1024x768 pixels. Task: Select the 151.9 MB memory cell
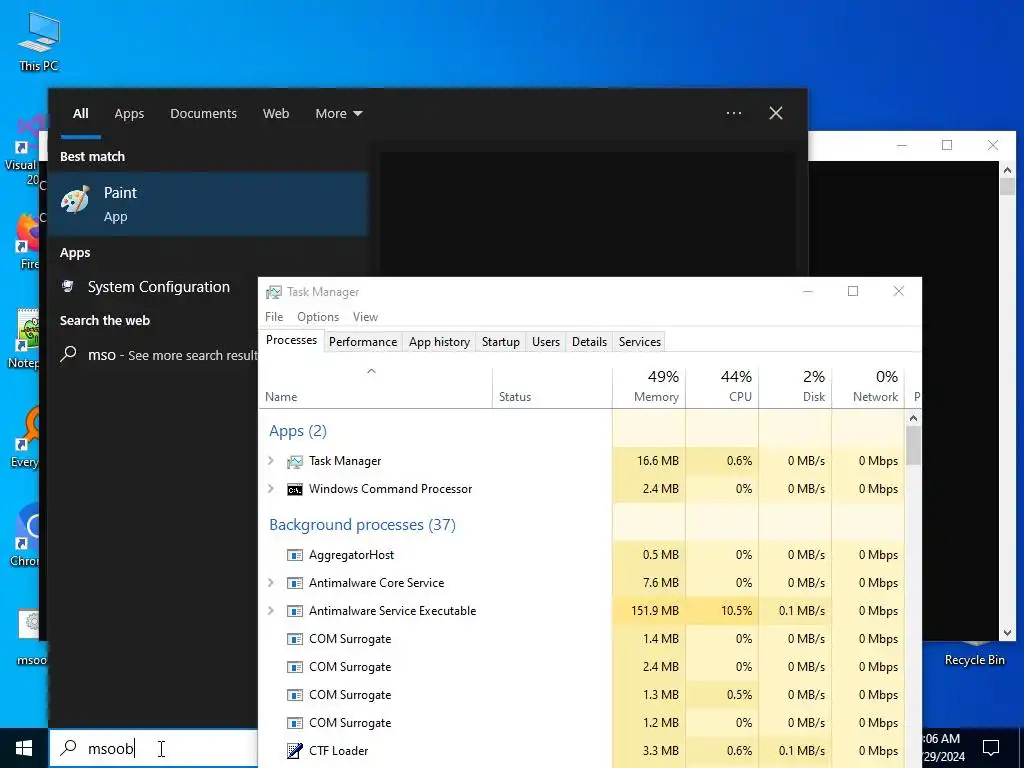649,611
